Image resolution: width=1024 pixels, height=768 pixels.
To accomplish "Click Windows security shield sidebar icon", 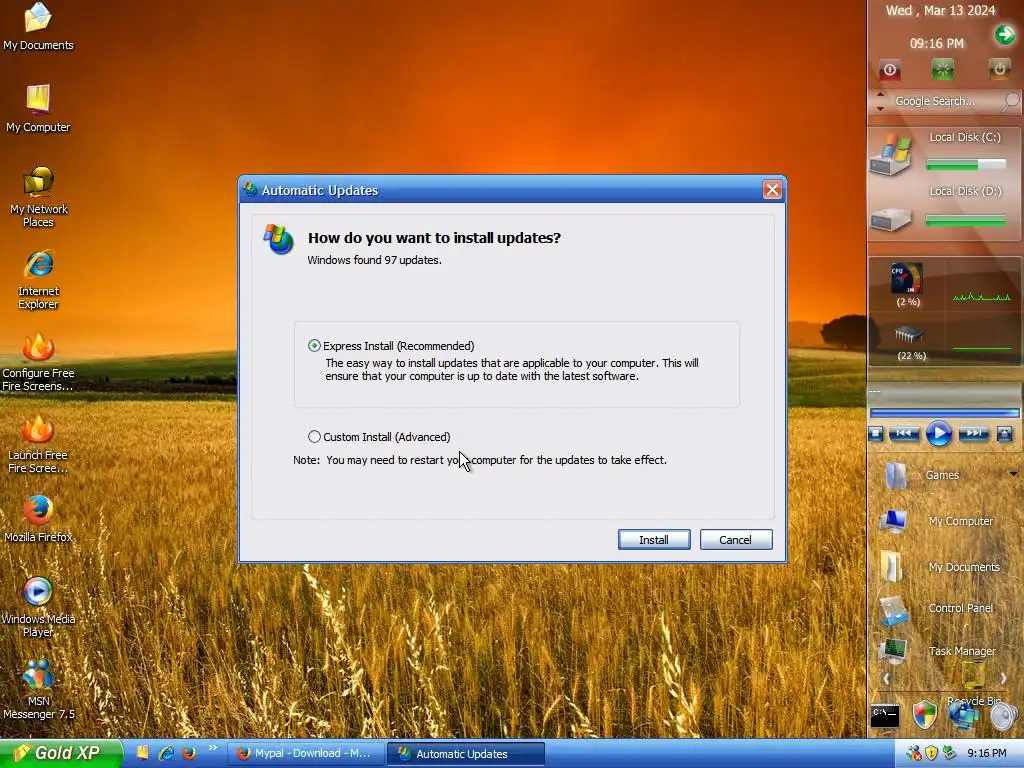I will tap(924, 714).
